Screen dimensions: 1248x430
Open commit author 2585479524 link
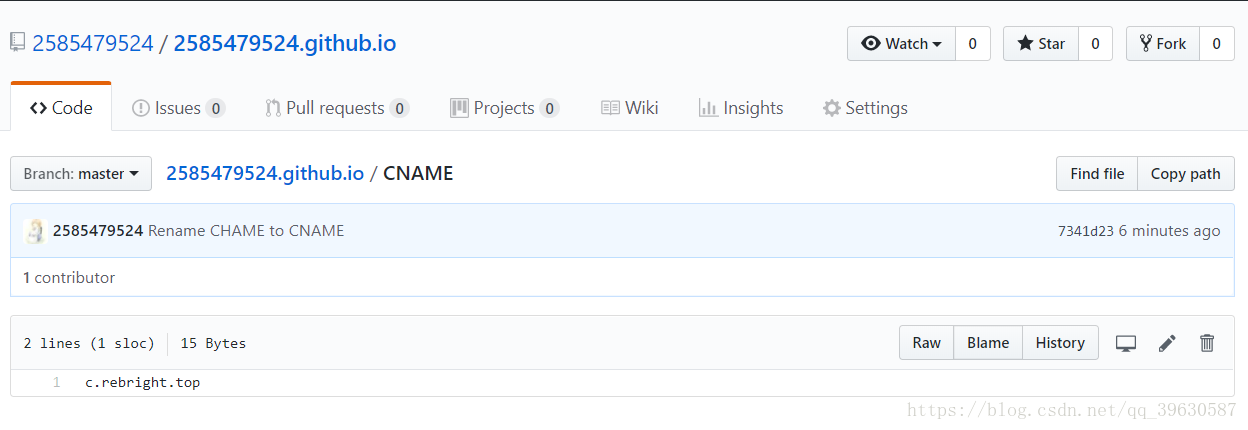pyautogui.click(x=98, y=231)
